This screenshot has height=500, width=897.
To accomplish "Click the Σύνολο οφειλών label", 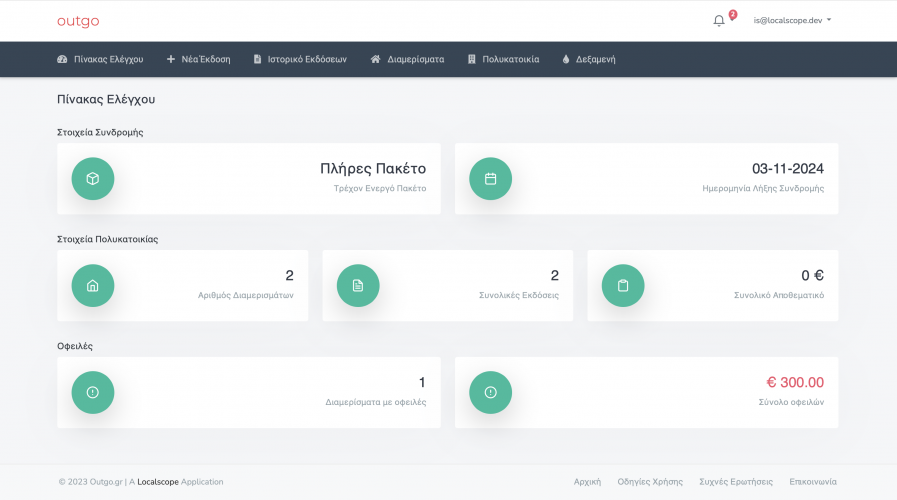I will (x=791, y=402).
